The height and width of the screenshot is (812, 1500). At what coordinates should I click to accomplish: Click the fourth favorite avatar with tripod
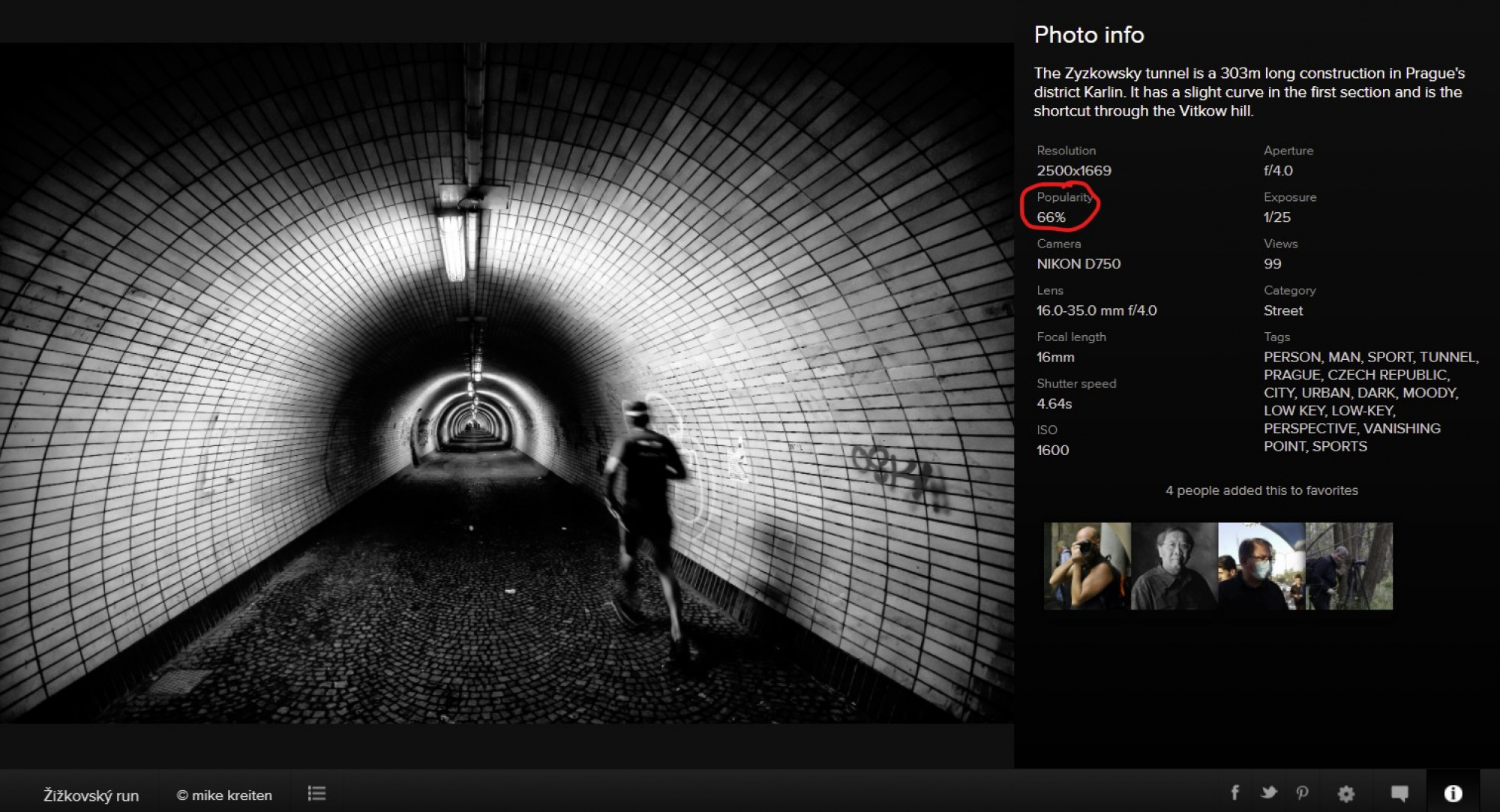1349,566
